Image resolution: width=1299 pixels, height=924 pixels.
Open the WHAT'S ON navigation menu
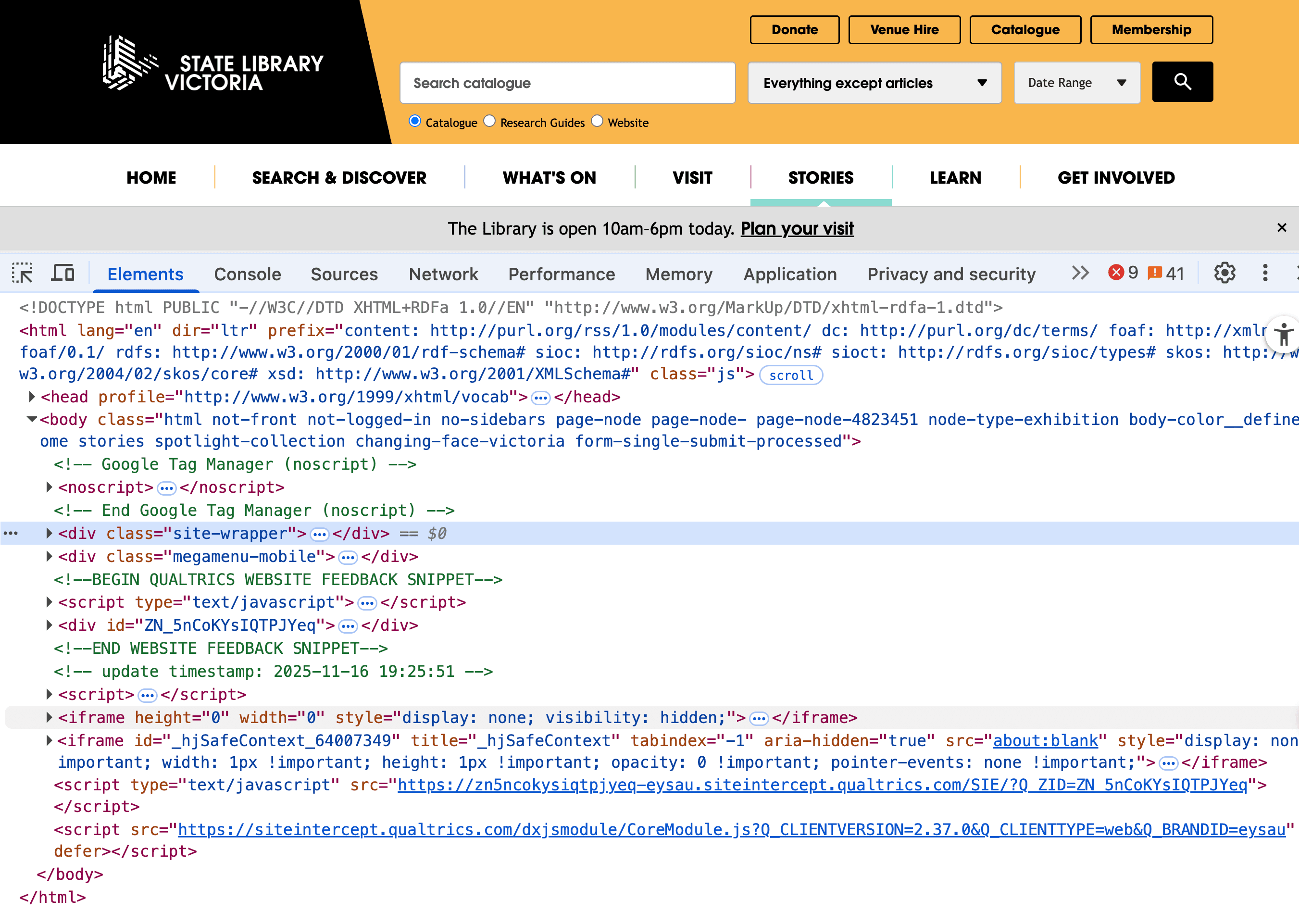point(549,177)
